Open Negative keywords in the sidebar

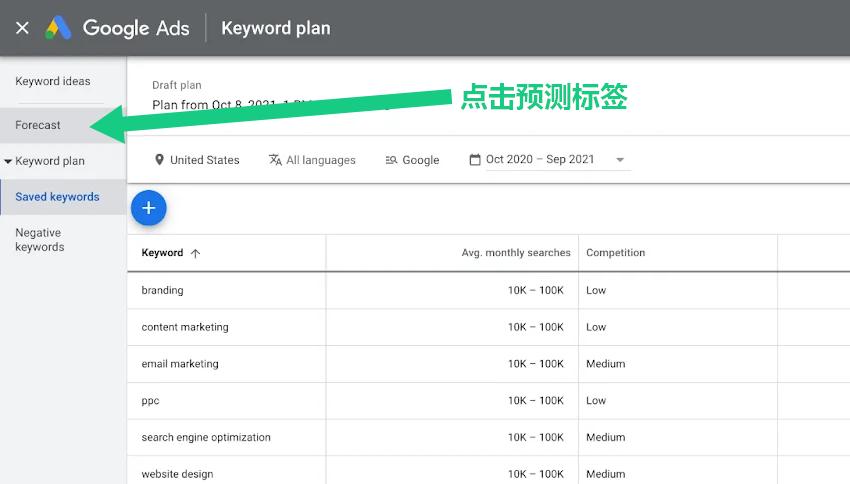coord(40,240)
